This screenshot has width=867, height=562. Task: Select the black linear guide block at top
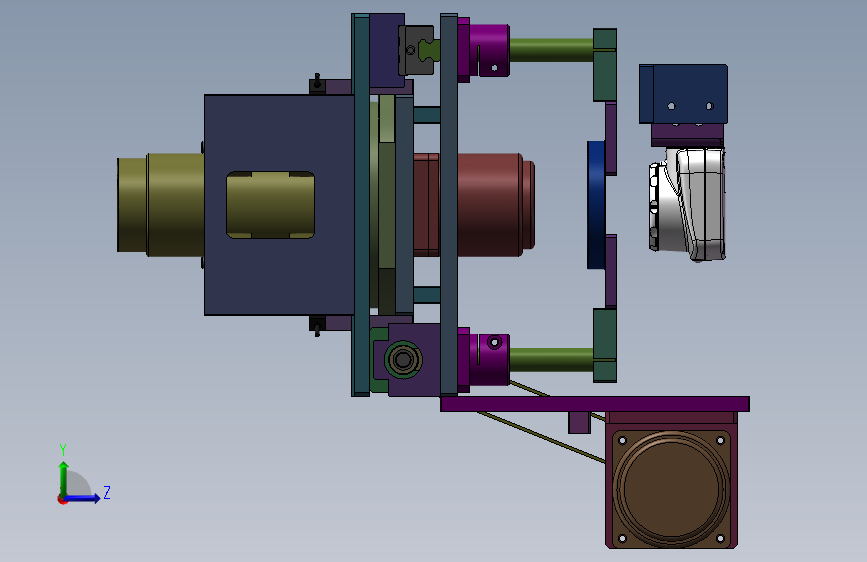416,50
